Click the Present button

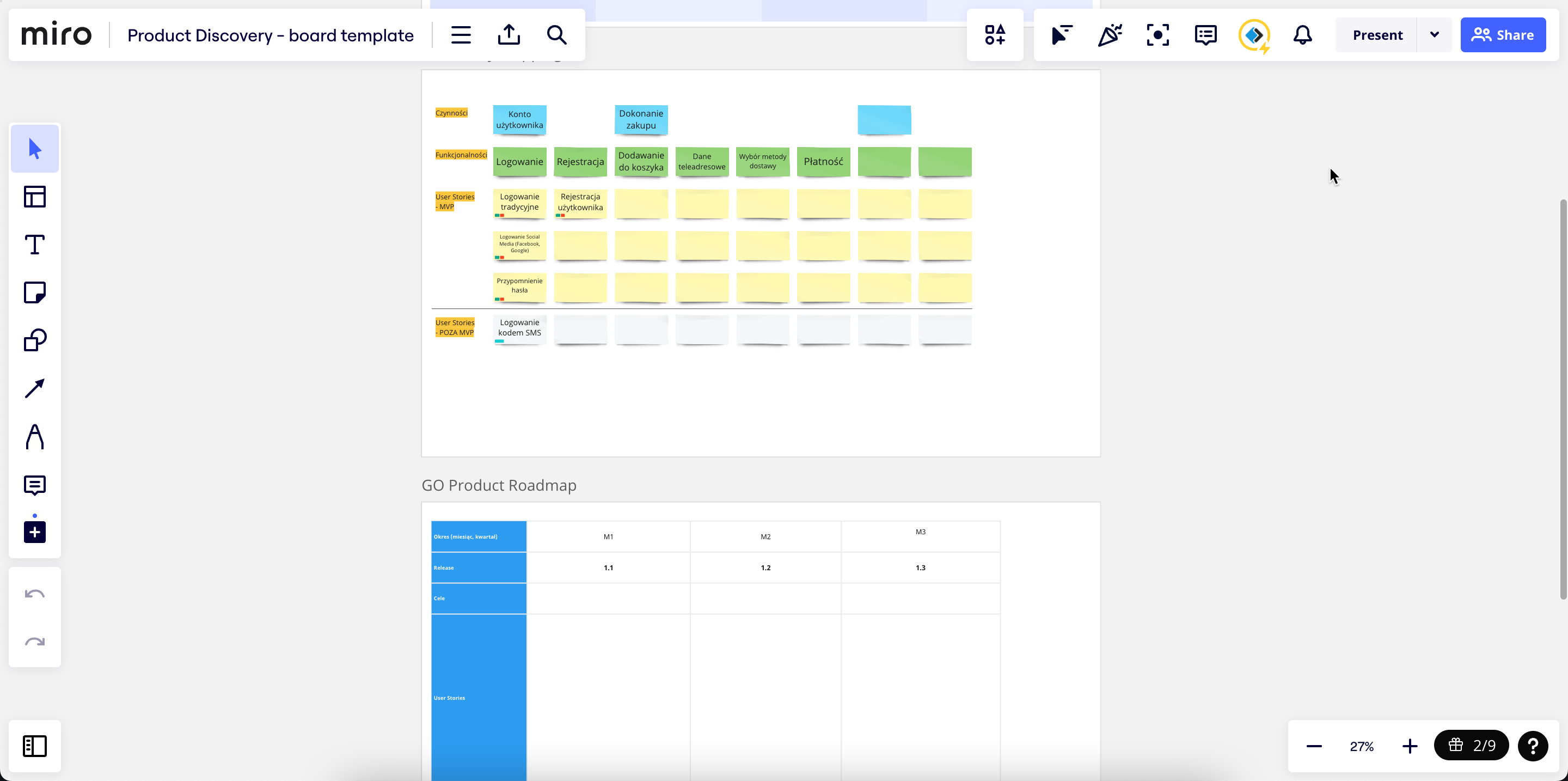pos(1377,35)
